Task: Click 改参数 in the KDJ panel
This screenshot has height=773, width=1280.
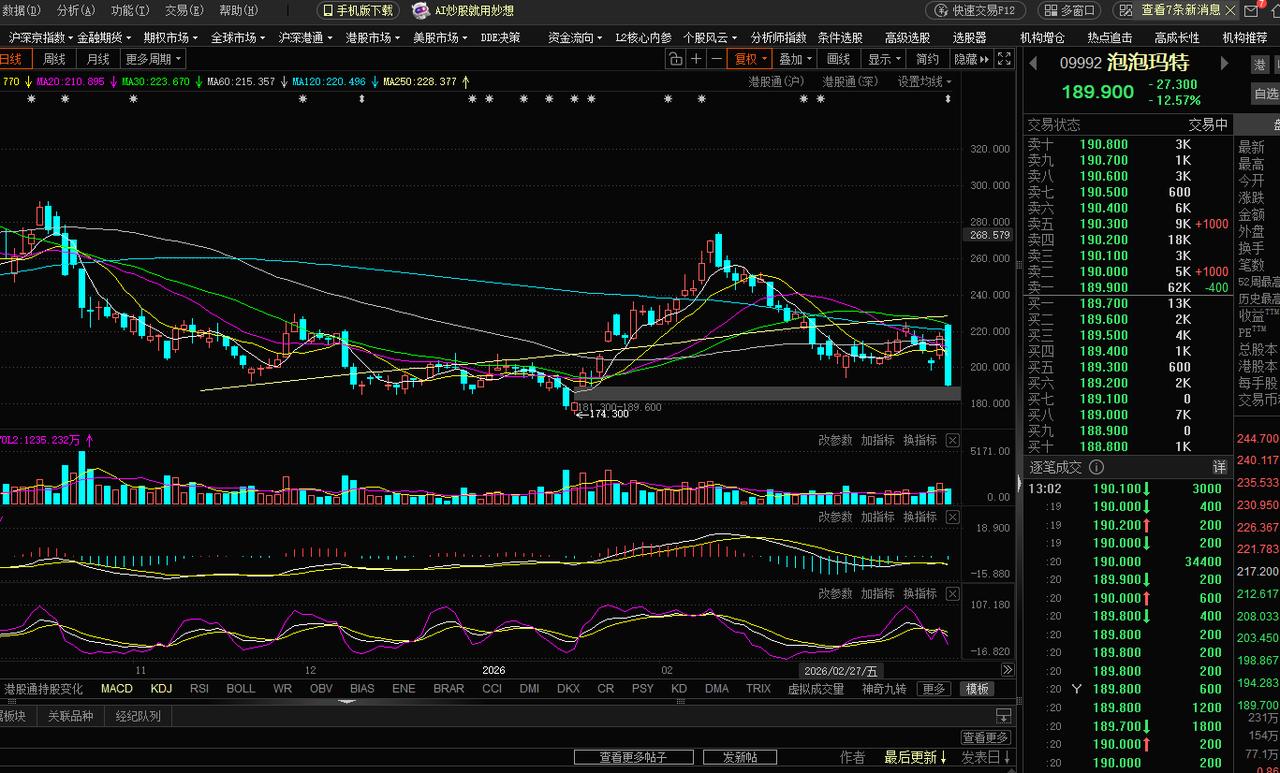Action: 835,593
